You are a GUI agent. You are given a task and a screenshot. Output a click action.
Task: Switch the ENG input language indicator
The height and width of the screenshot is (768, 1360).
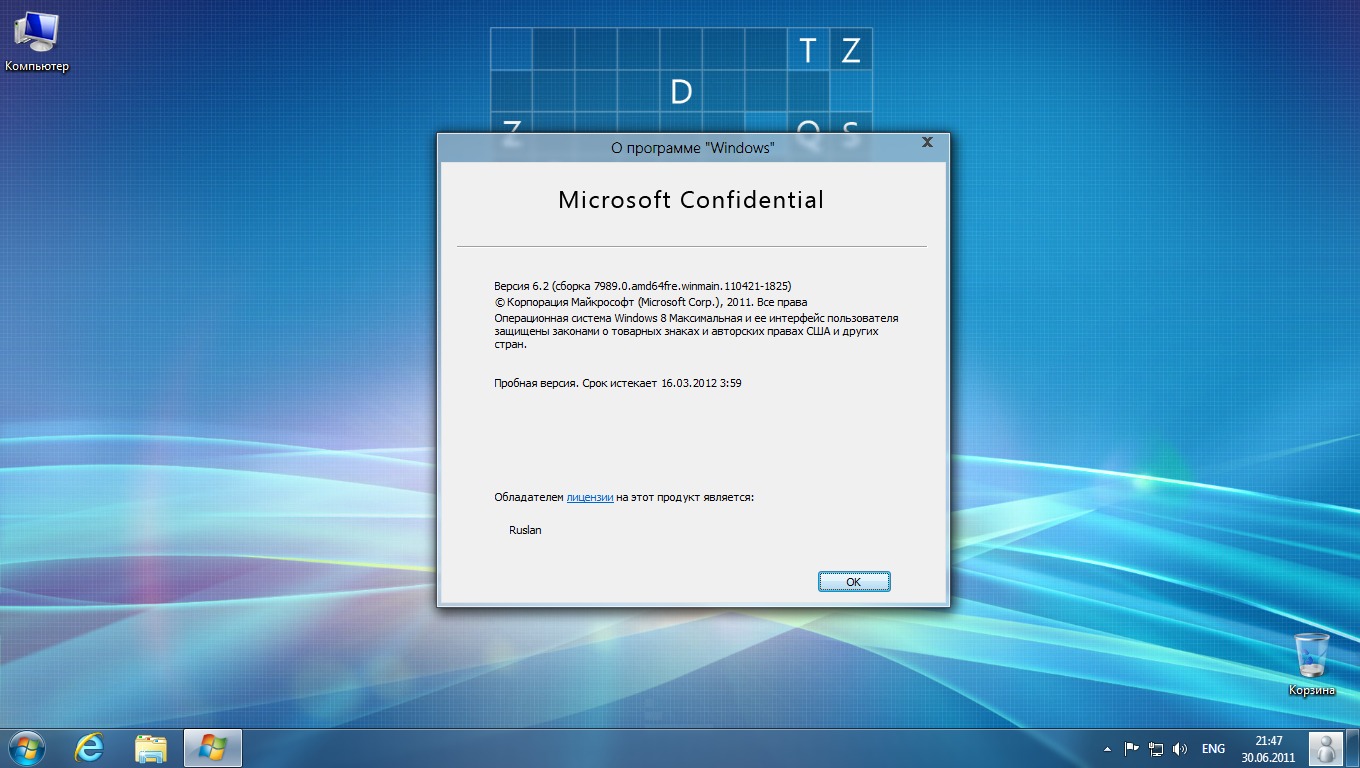pos(1213,748)
